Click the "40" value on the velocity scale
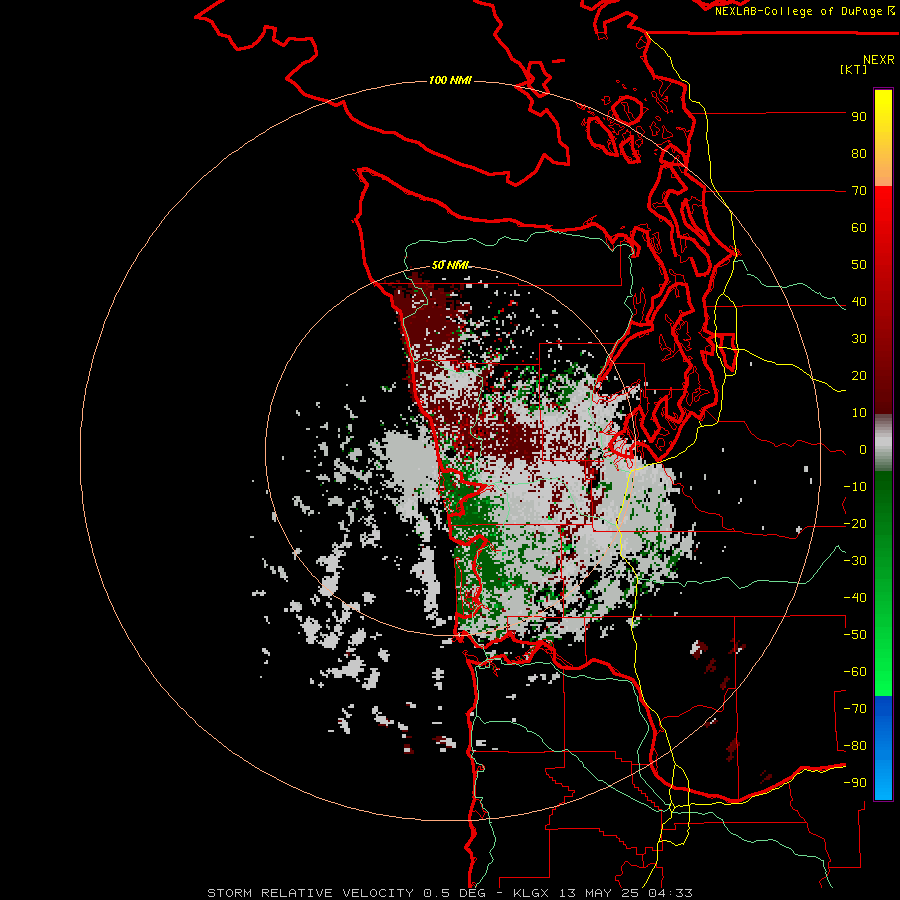Image resolution: width=900 pixels, height=900 pixels. (859, 302)
